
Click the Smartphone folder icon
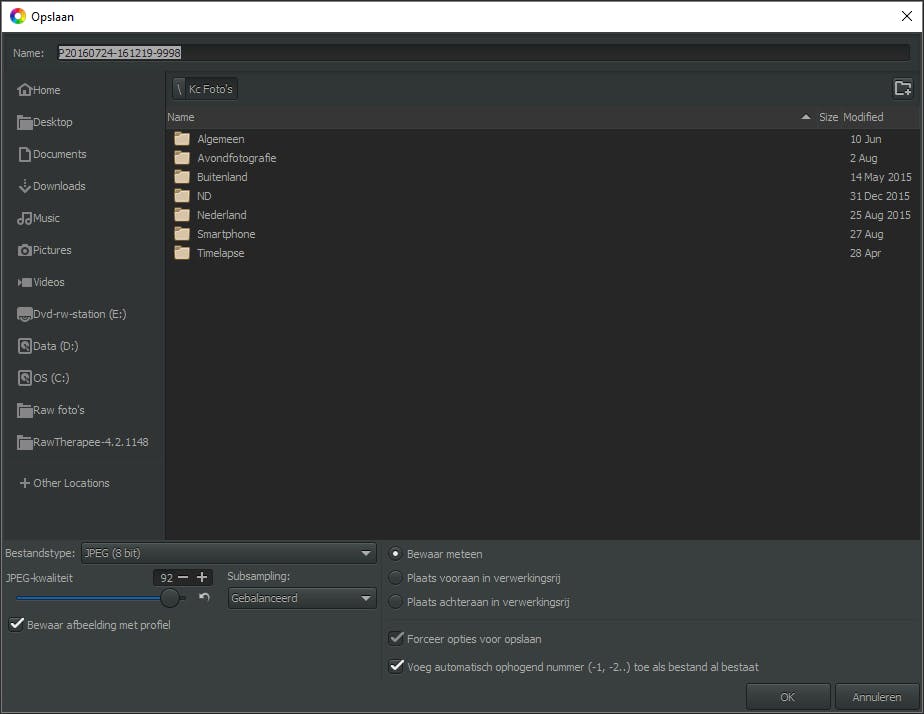182,234
